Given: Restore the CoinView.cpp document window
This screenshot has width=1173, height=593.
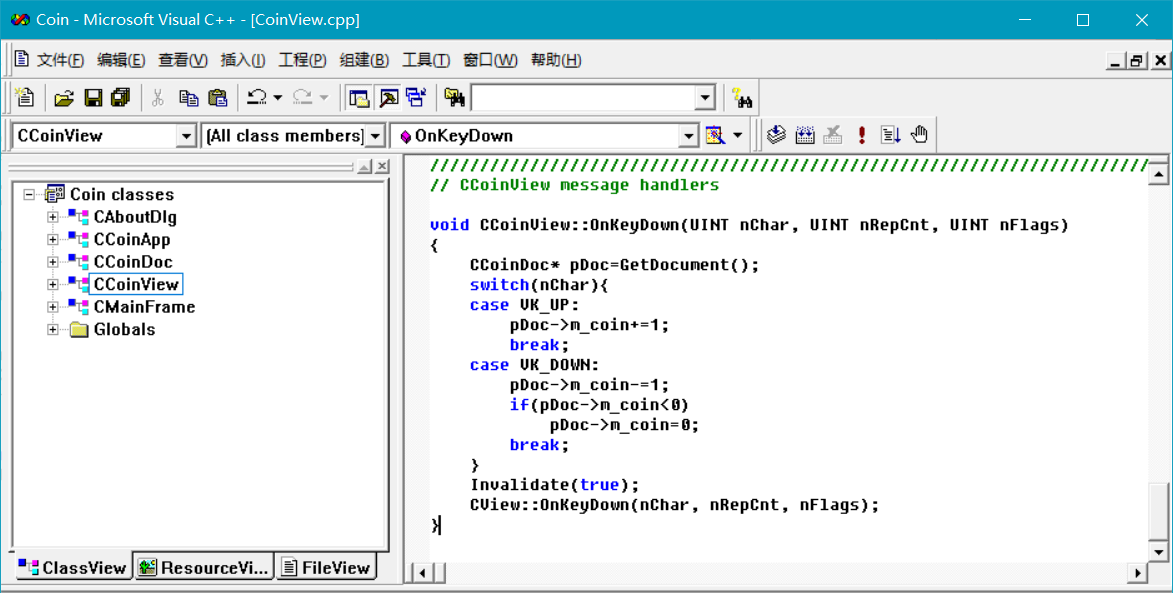Looking at the screenshot, I should 1137,61.
